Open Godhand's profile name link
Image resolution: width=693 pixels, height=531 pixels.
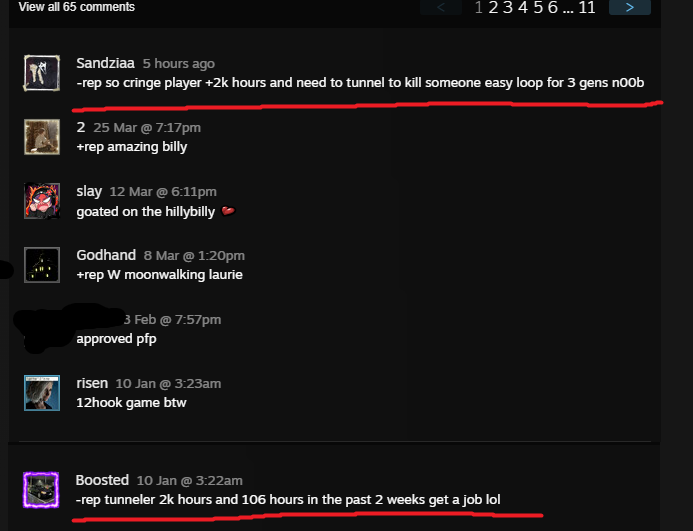(106, 255)
